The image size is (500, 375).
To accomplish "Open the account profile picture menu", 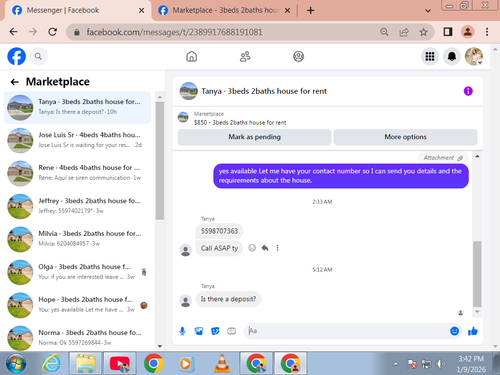I will [x=474, y=56].
